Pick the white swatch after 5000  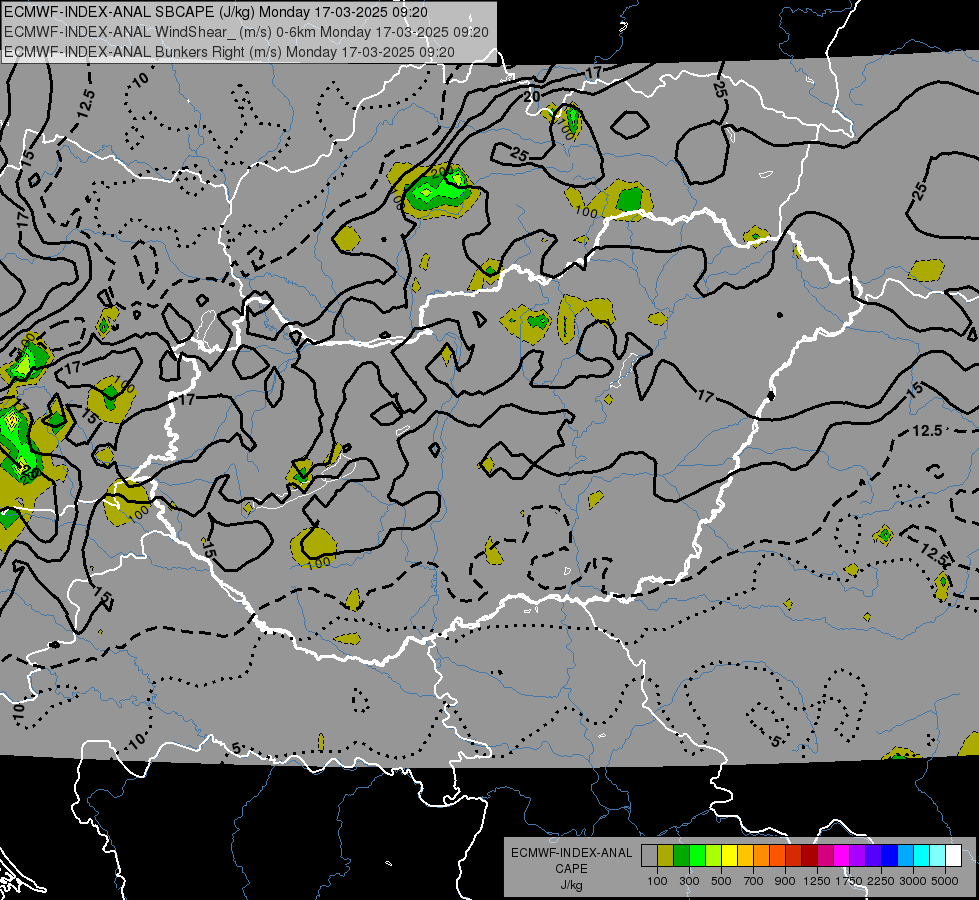953,855
